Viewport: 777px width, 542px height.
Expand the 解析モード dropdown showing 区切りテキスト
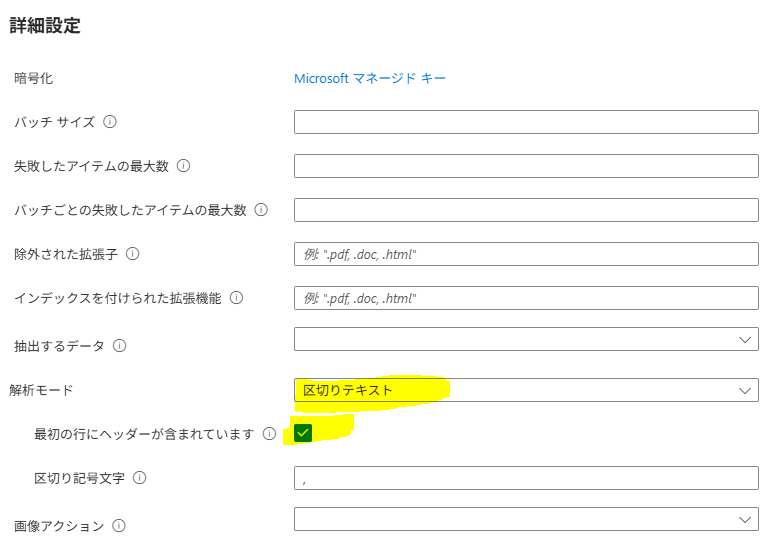(x=526, y=390)
